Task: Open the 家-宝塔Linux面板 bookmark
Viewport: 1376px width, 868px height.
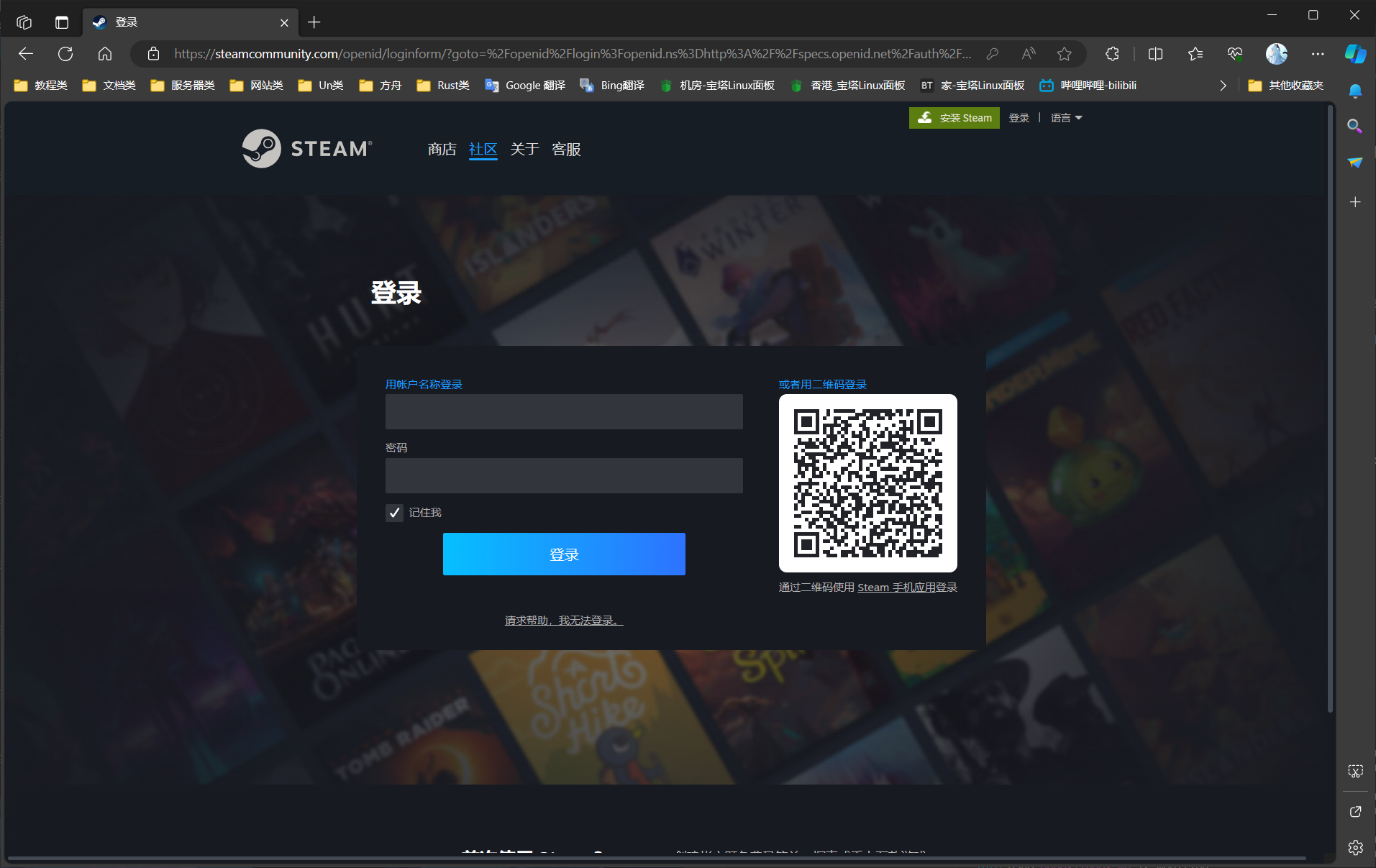Action: coord(972,86)
